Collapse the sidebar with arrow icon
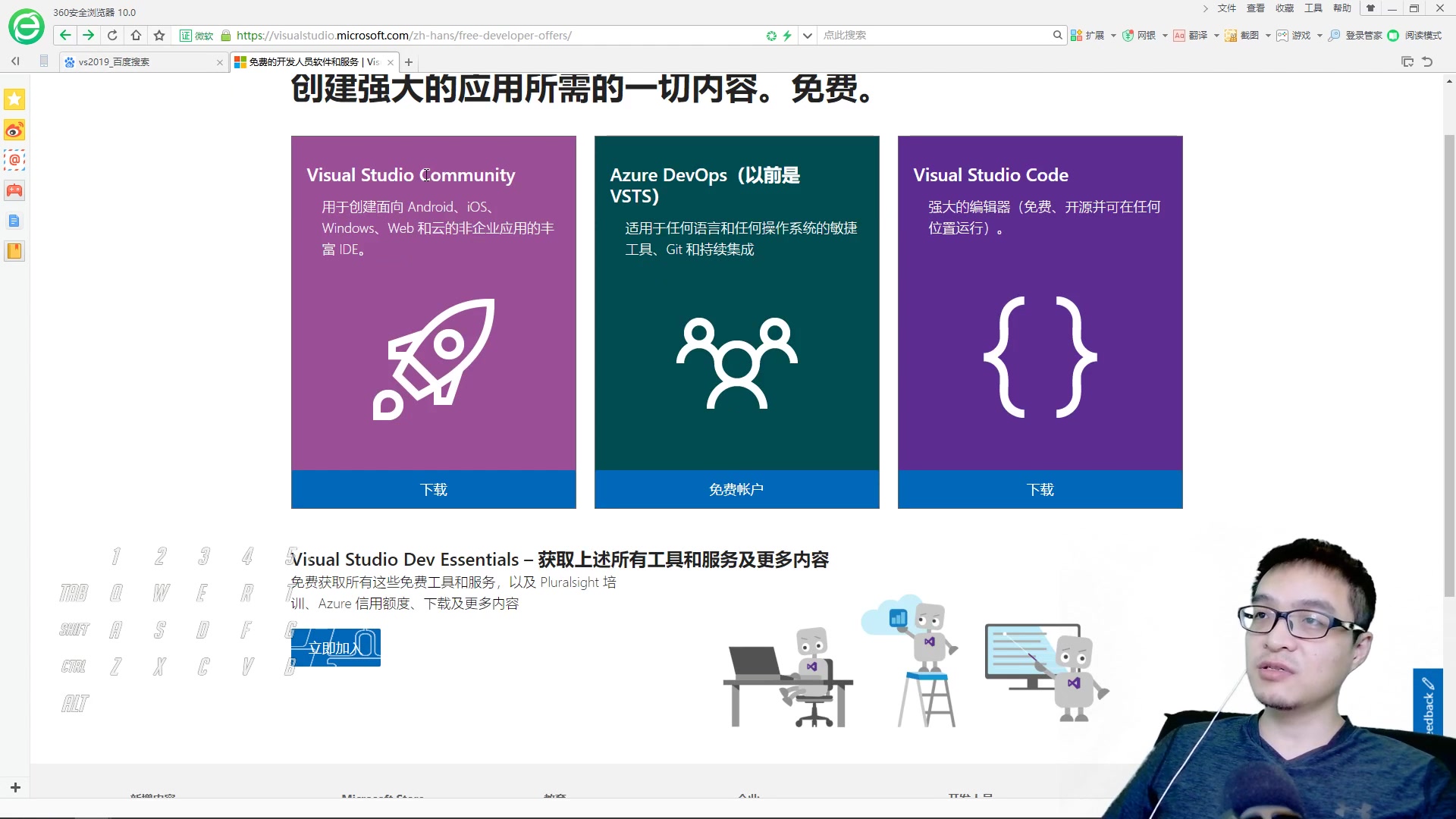 (15, 61)
